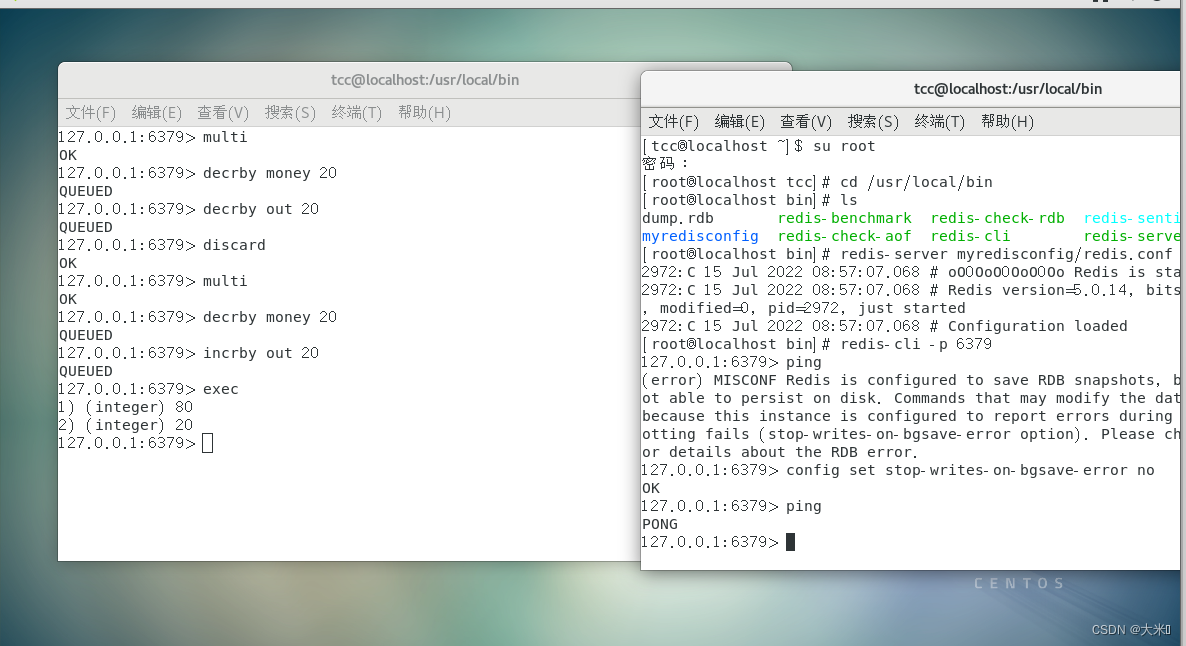
Task: Click the 'cd /usr/local/bin' command line
Action: [x=818, y=182]
